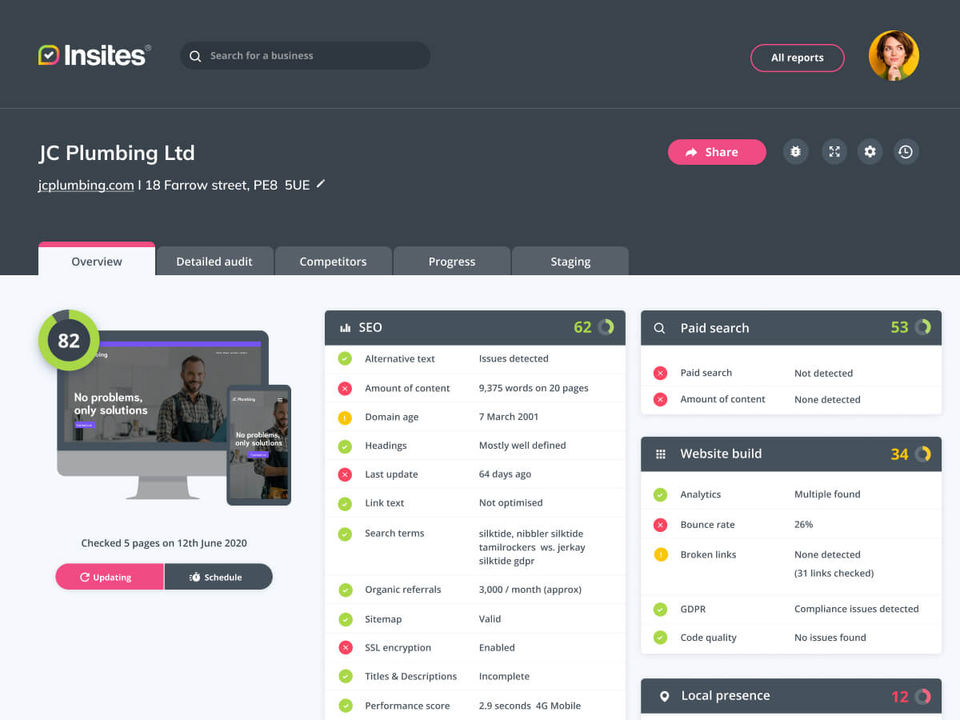This screenshot has width=960, height=720.
Task: Click Last update red cross icon
Action: (x=345, y=474)
